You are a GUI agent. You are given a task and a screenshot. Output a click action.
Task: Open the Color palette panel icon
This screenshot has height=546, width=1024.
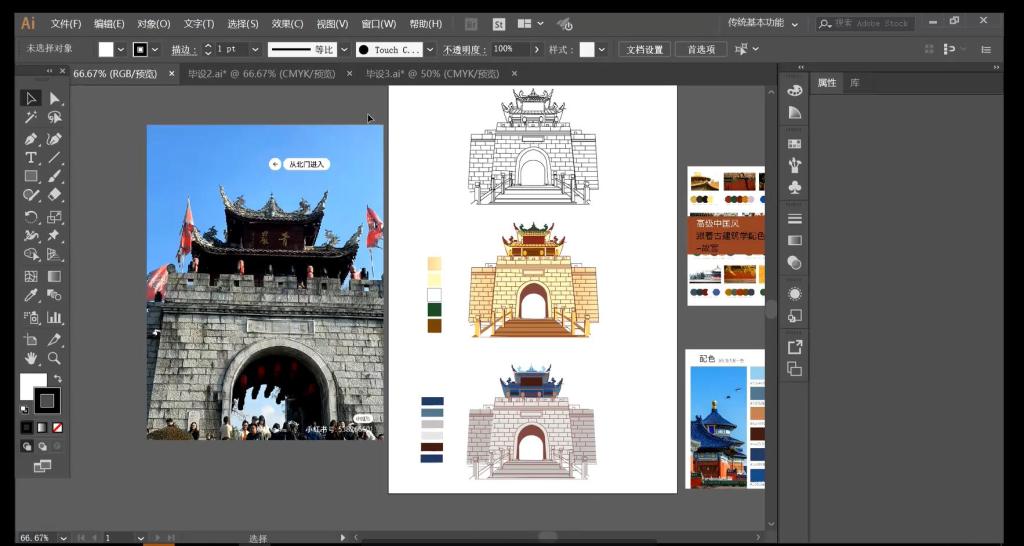coord(795,90)
